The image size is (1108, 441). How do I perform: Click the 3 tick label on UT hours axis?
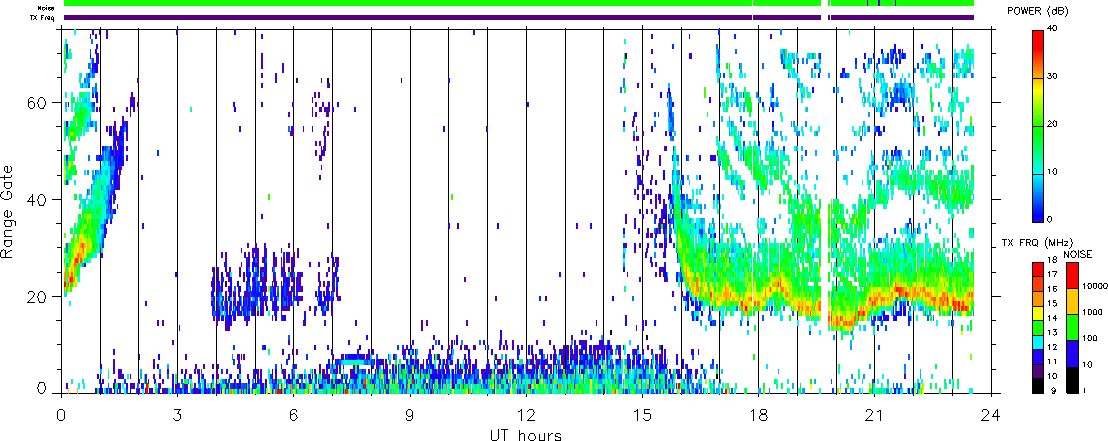click(177, 414)
